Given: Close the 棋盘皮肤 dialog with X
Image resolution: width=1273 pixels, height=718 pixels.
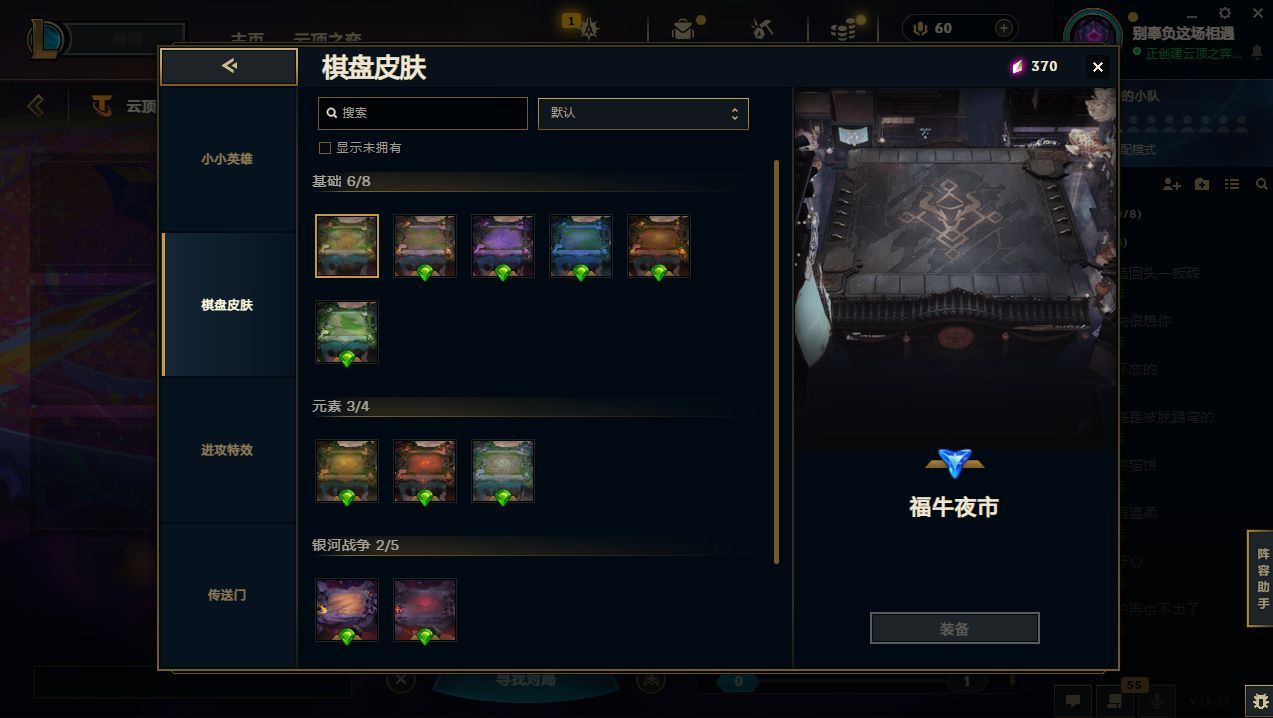Looking at the screenshot, I should click(1098, 67).
